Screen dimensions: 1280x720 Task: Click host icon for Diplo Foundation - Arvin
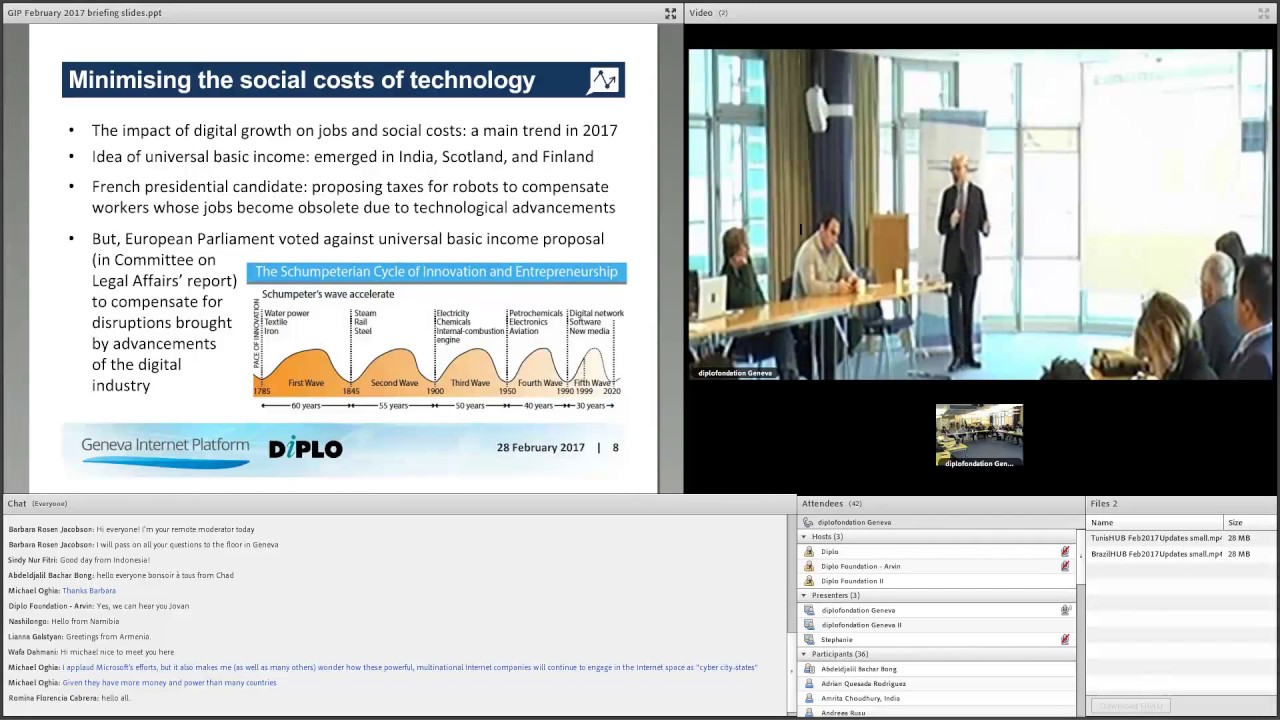[809, 566]
